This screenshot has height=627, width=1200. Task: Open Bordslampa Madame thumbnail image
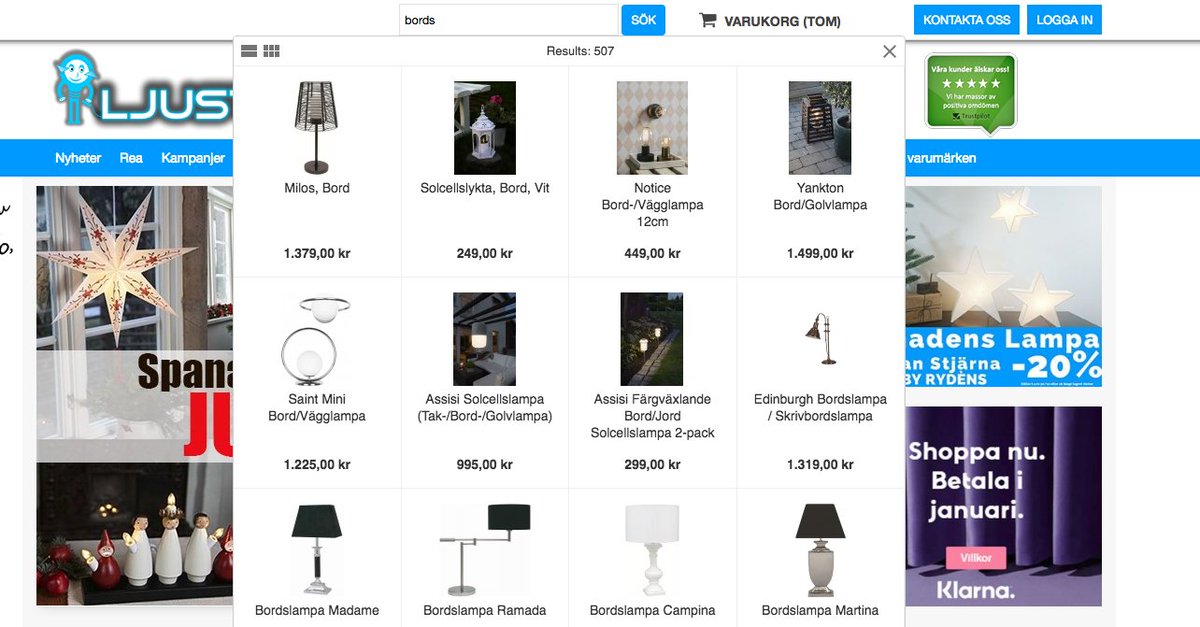click(x=317, y=550)
